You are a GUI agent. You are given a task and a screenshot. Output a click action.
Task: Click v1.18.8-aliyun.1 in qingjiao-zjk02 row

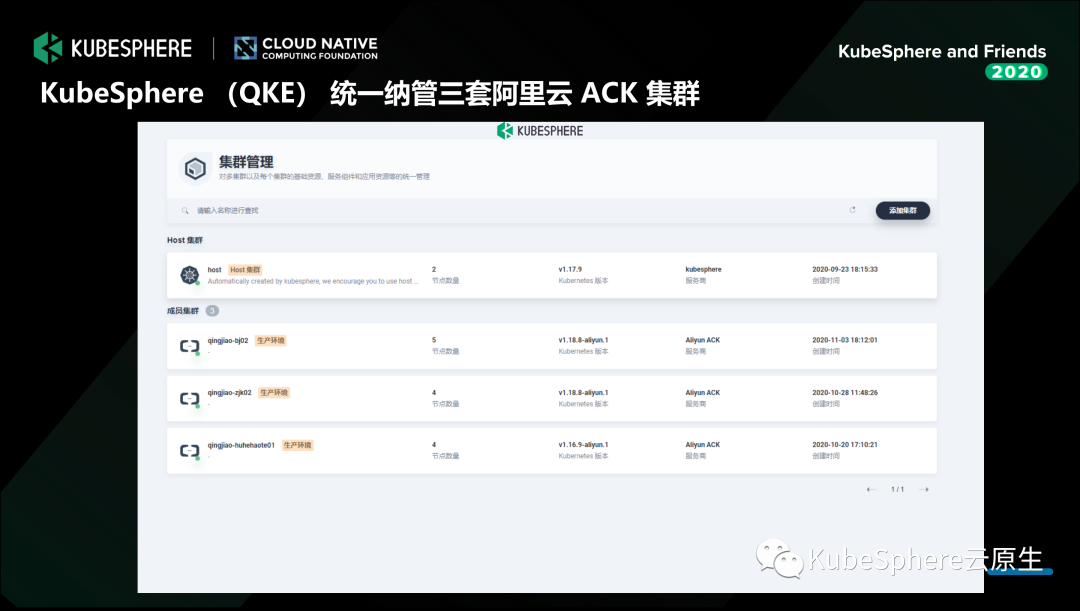[583, 393]
